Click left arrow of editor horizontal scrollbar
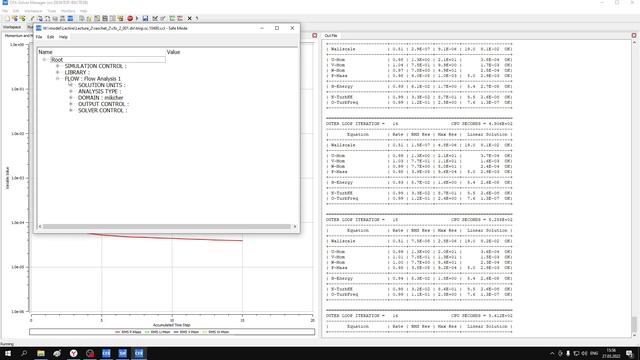 click(40, 226)
